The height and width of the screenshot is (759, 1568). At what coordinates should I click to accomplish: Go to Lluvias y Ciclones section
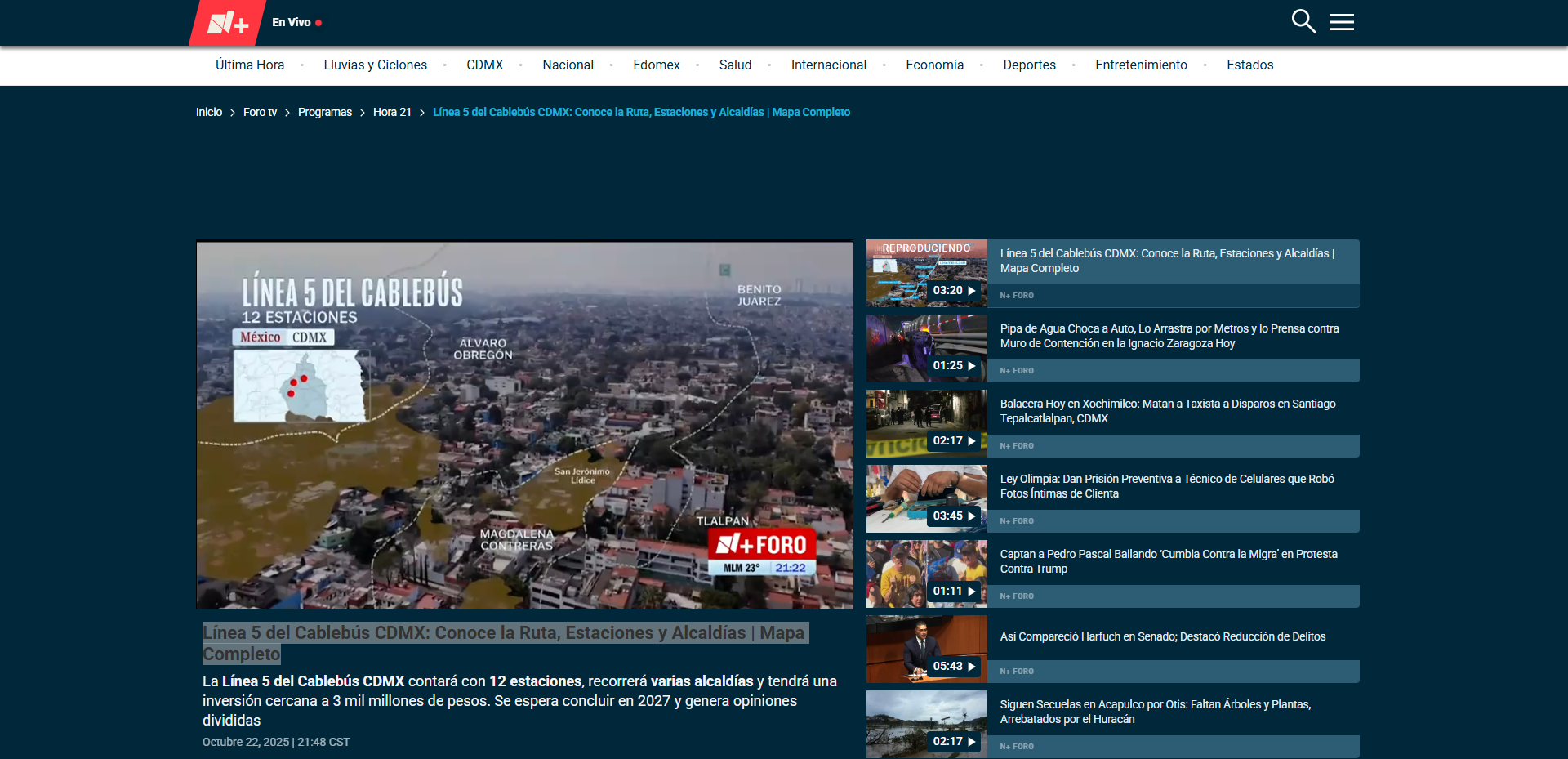pyautogui.click(x=376, y=65)
